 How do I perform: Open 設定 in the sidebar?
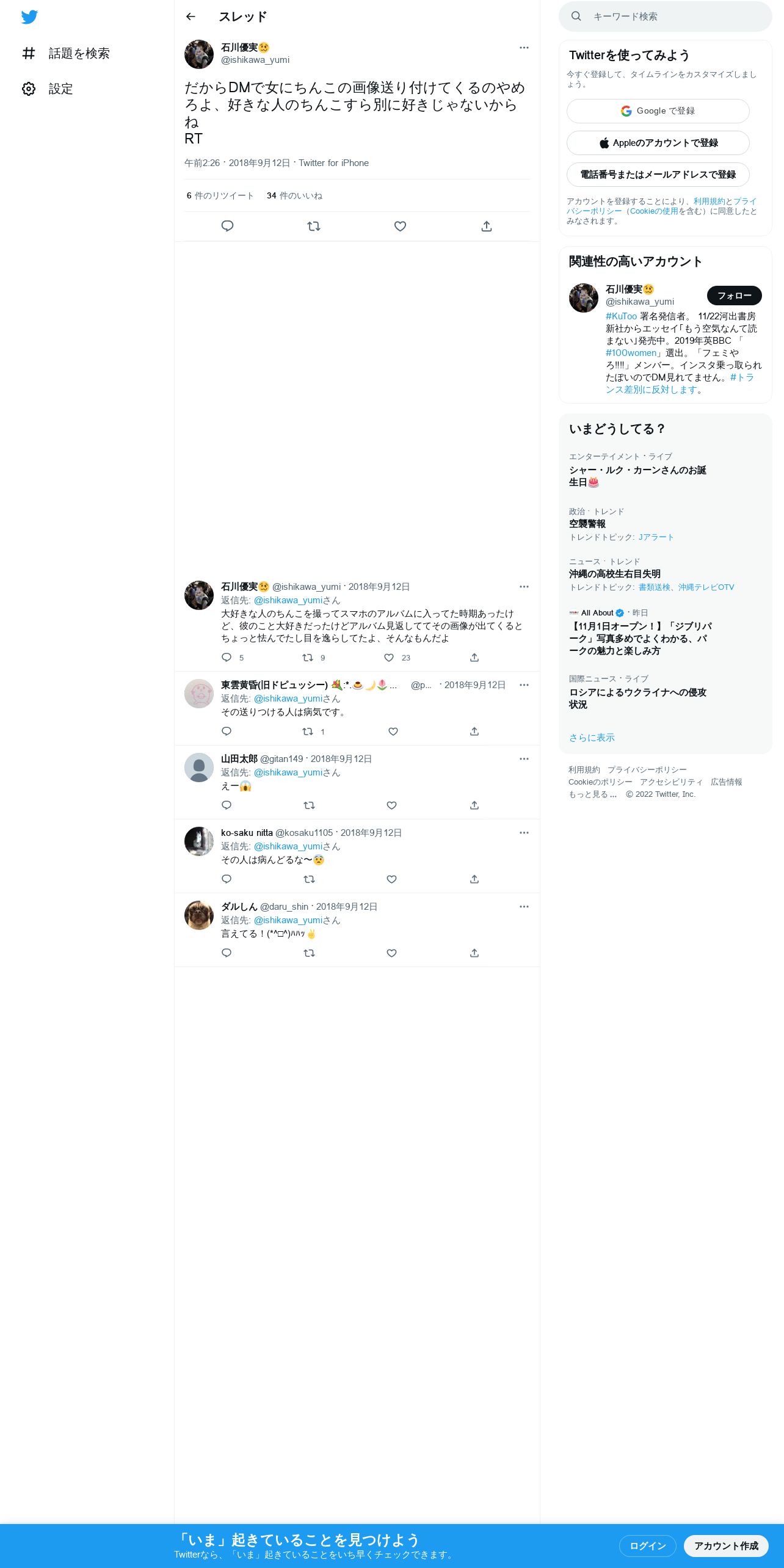click(x=48, y=89)
